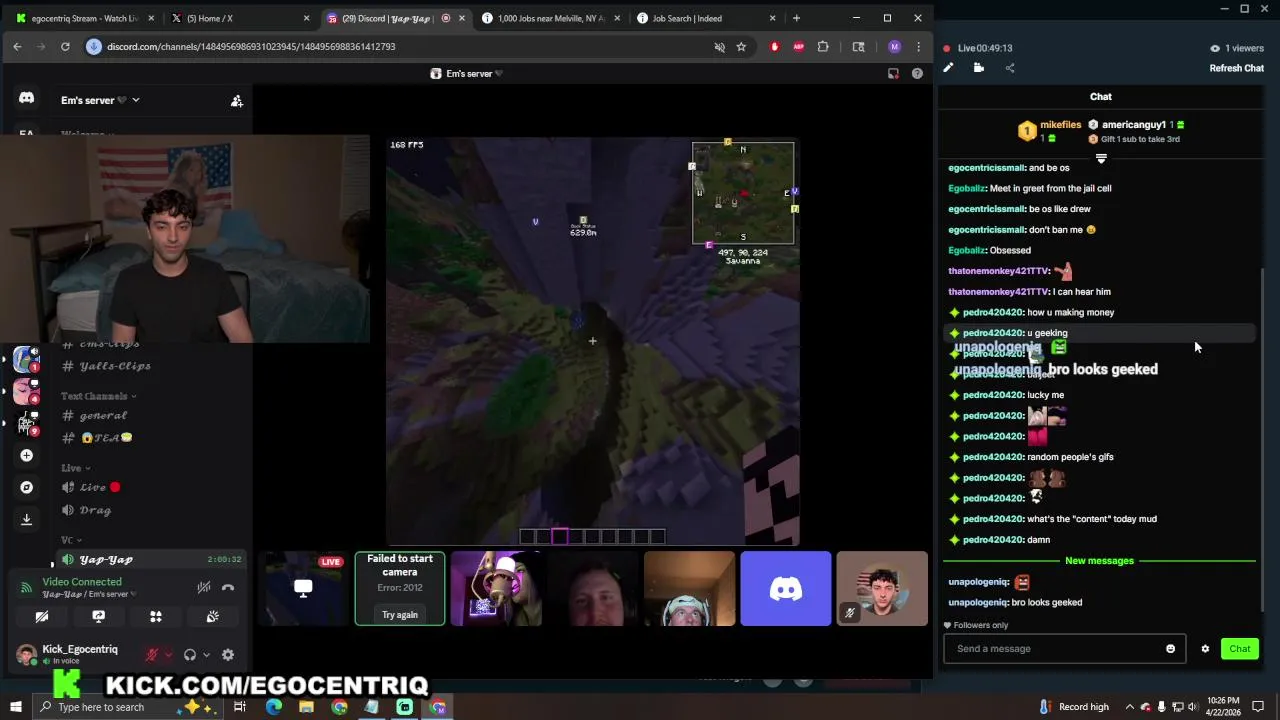Open Chrome profile avatar M
Viewport: 1280px width, 720px height.
point(894,47)
